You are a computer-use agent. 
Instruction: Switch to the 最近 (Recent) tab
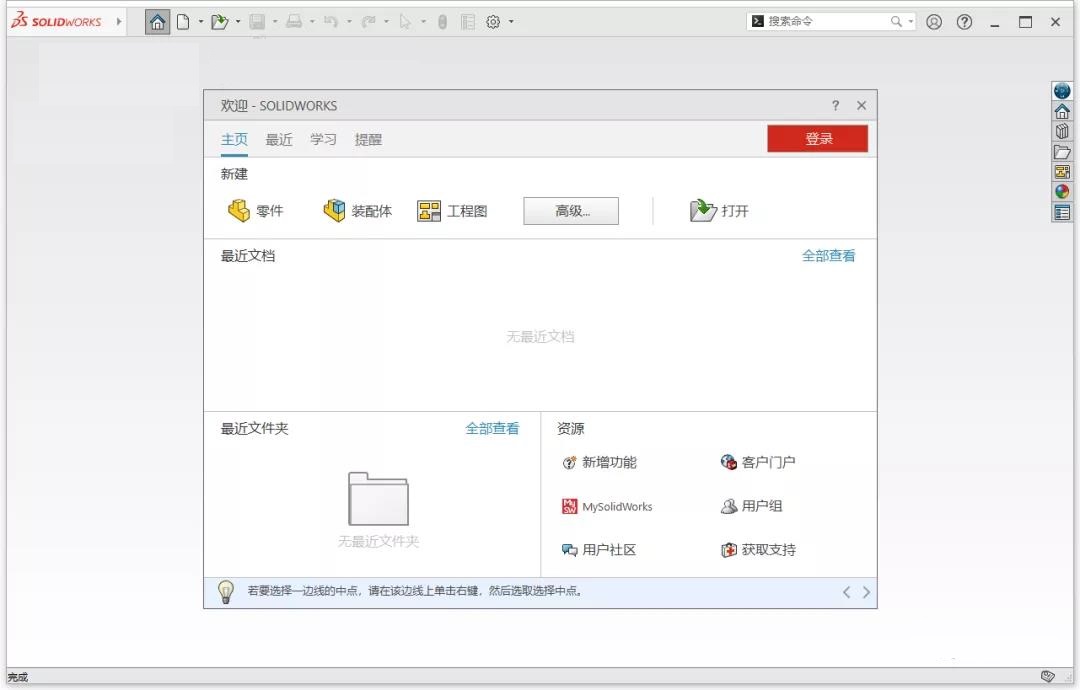[278, 140]
